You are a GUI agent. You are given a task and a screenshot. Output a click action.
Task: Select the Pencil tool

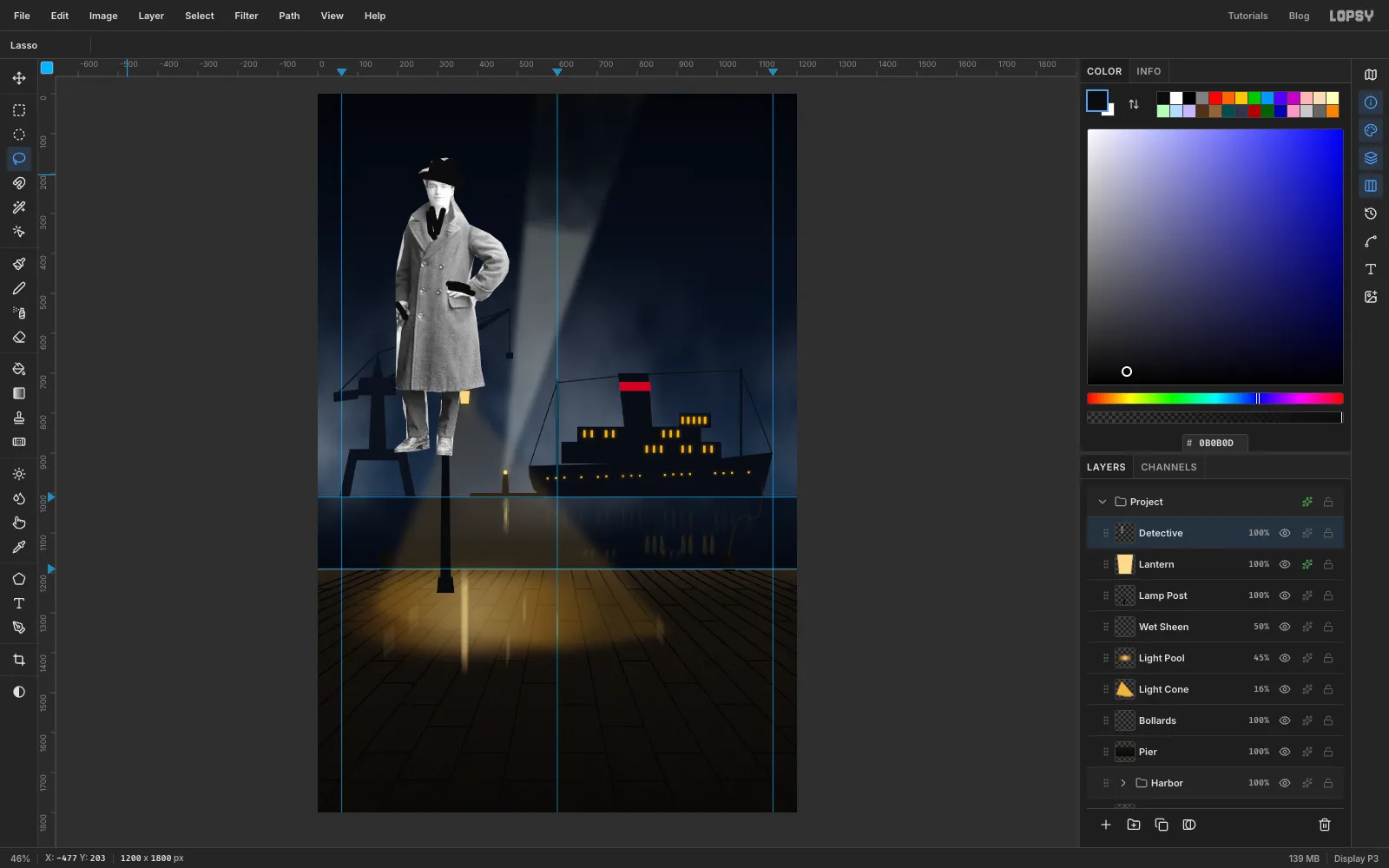click(19, 288)
